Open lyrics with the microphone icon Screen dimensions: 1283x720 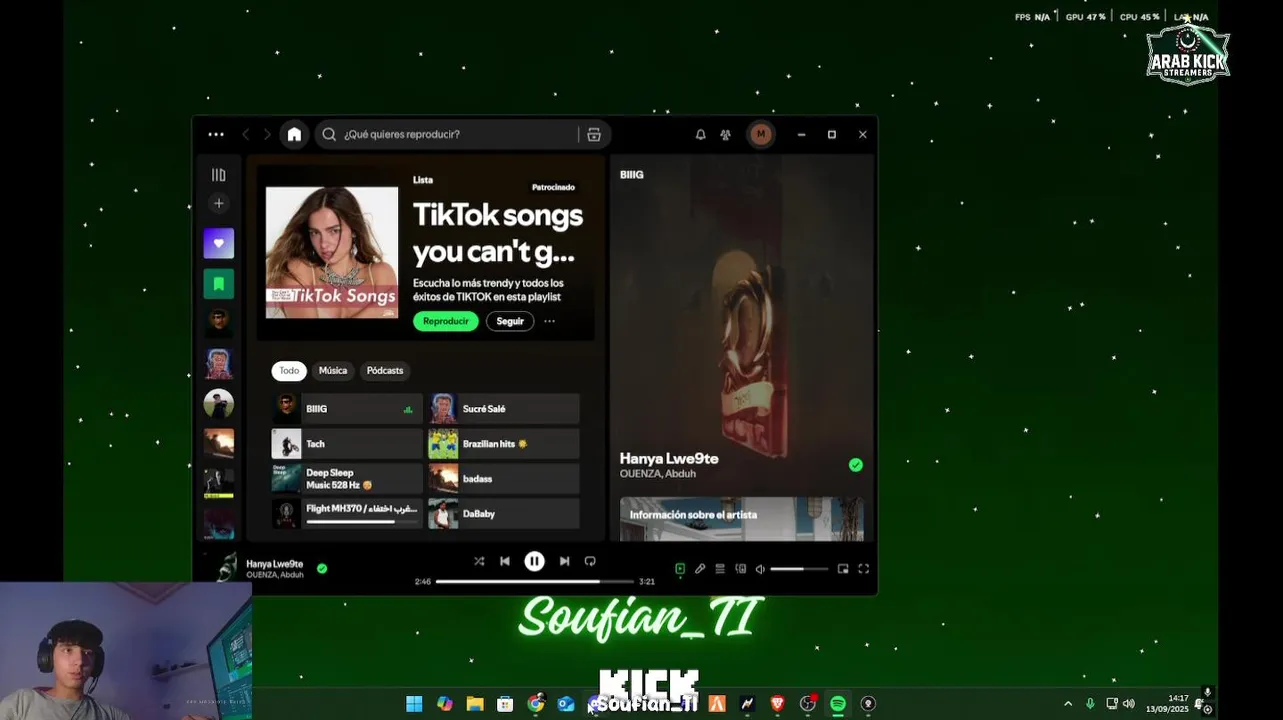[x=700, y=569]
